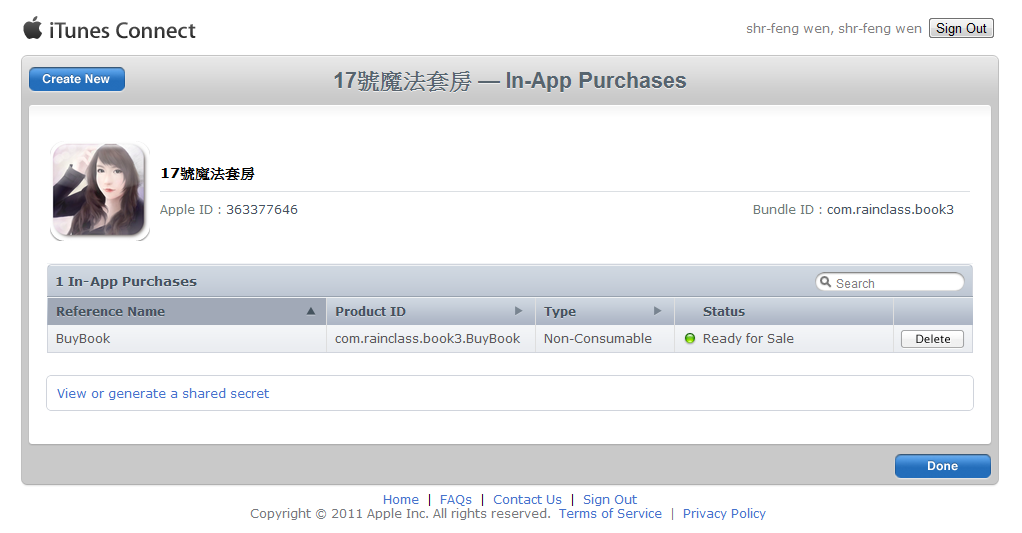Open the Contact Us footer link
The width and height of the screenshot is (1022, 533).
[x=527, y=499]
